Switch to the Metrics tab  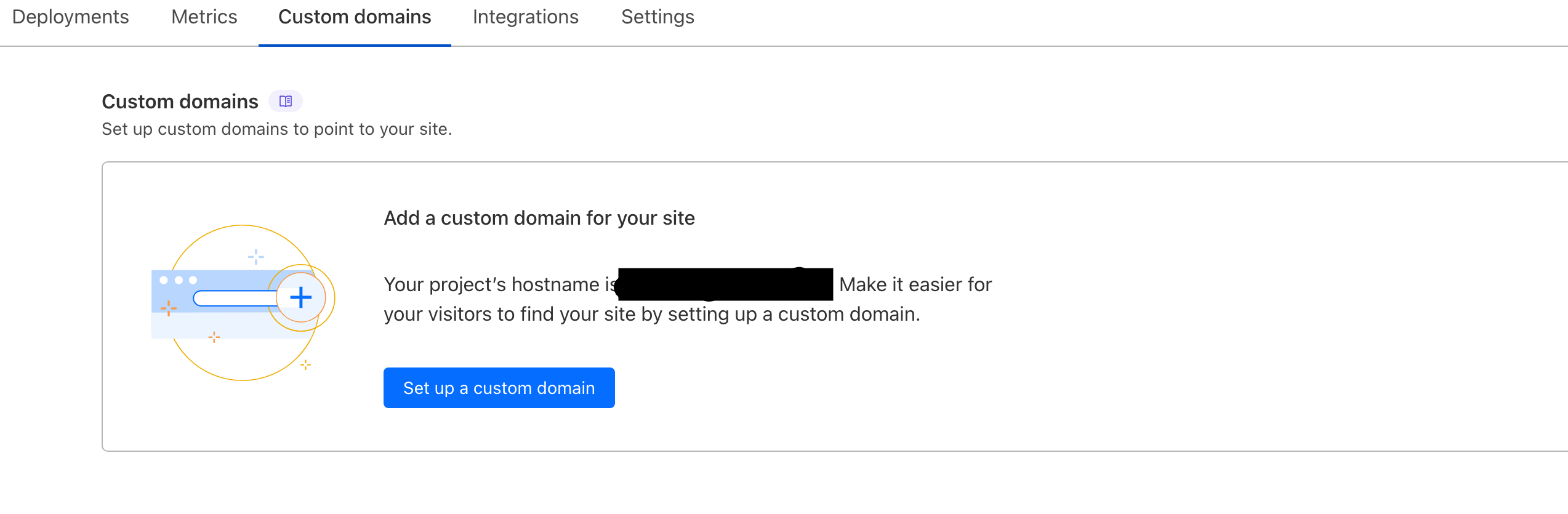click(204, 17)
